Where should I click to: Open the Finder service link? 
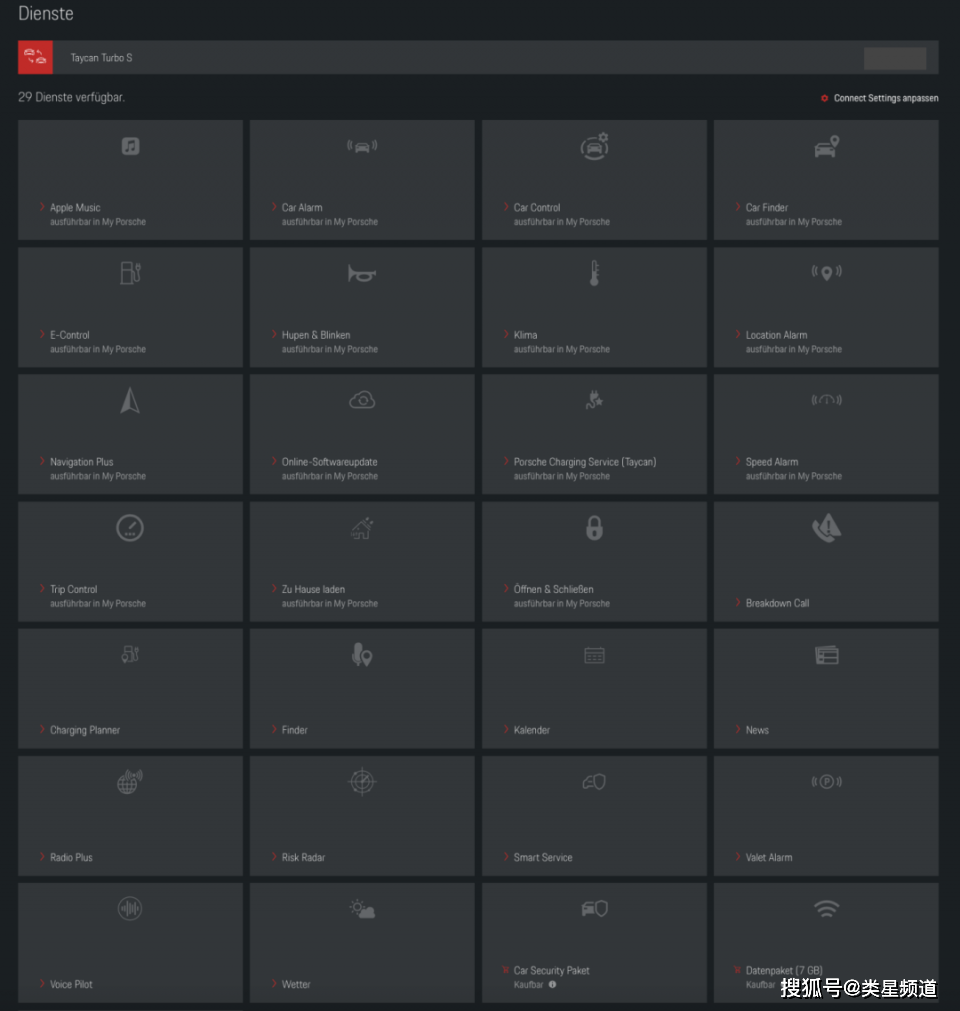coord(295,730)
